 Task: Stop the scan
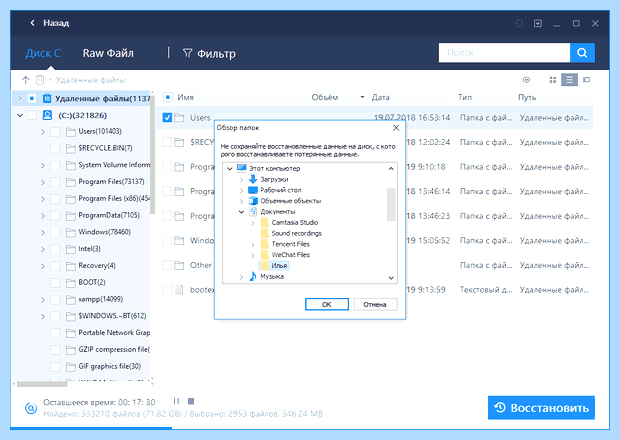click(191, 401)
